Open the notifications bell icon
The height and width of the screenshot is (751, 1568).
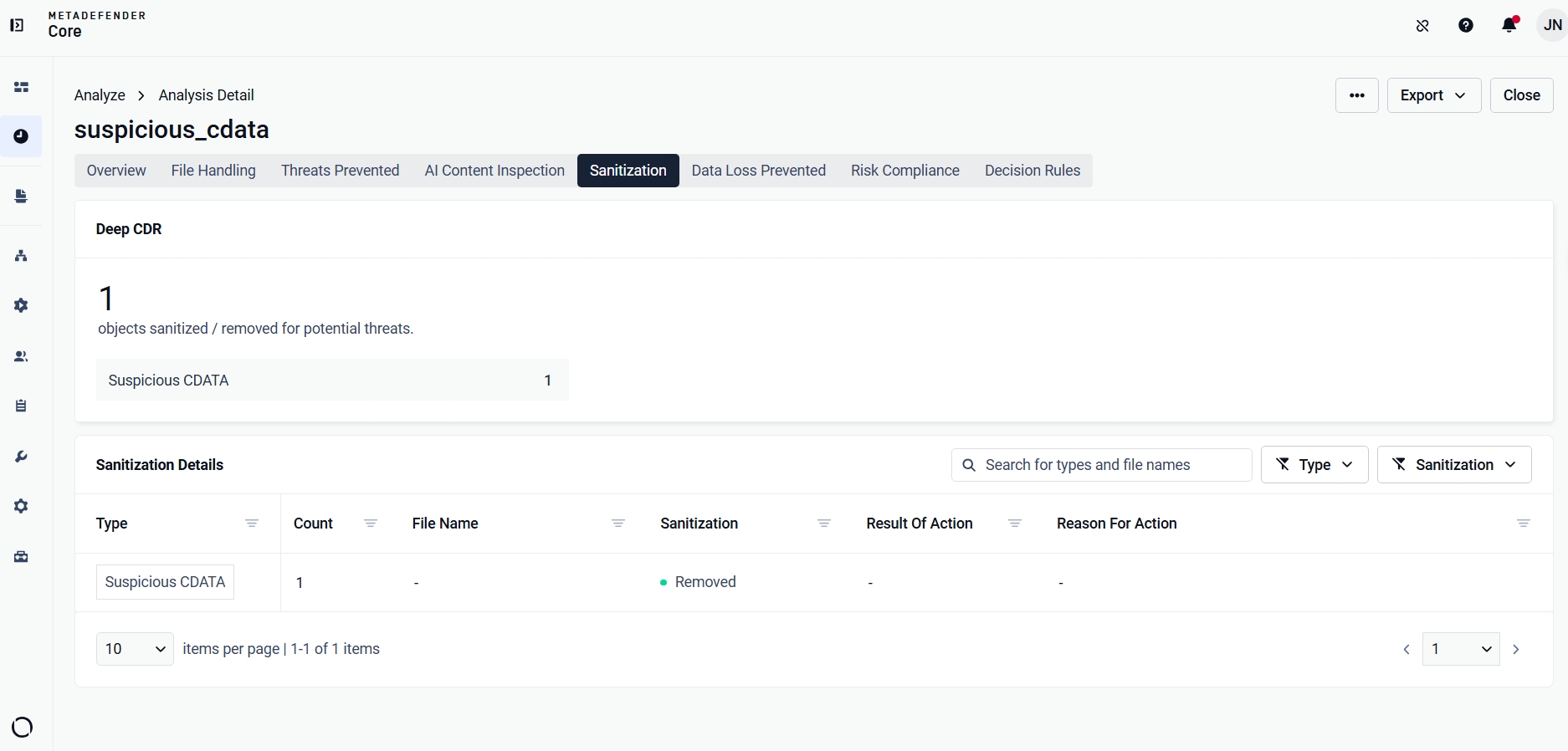(x=1509, y=25)
